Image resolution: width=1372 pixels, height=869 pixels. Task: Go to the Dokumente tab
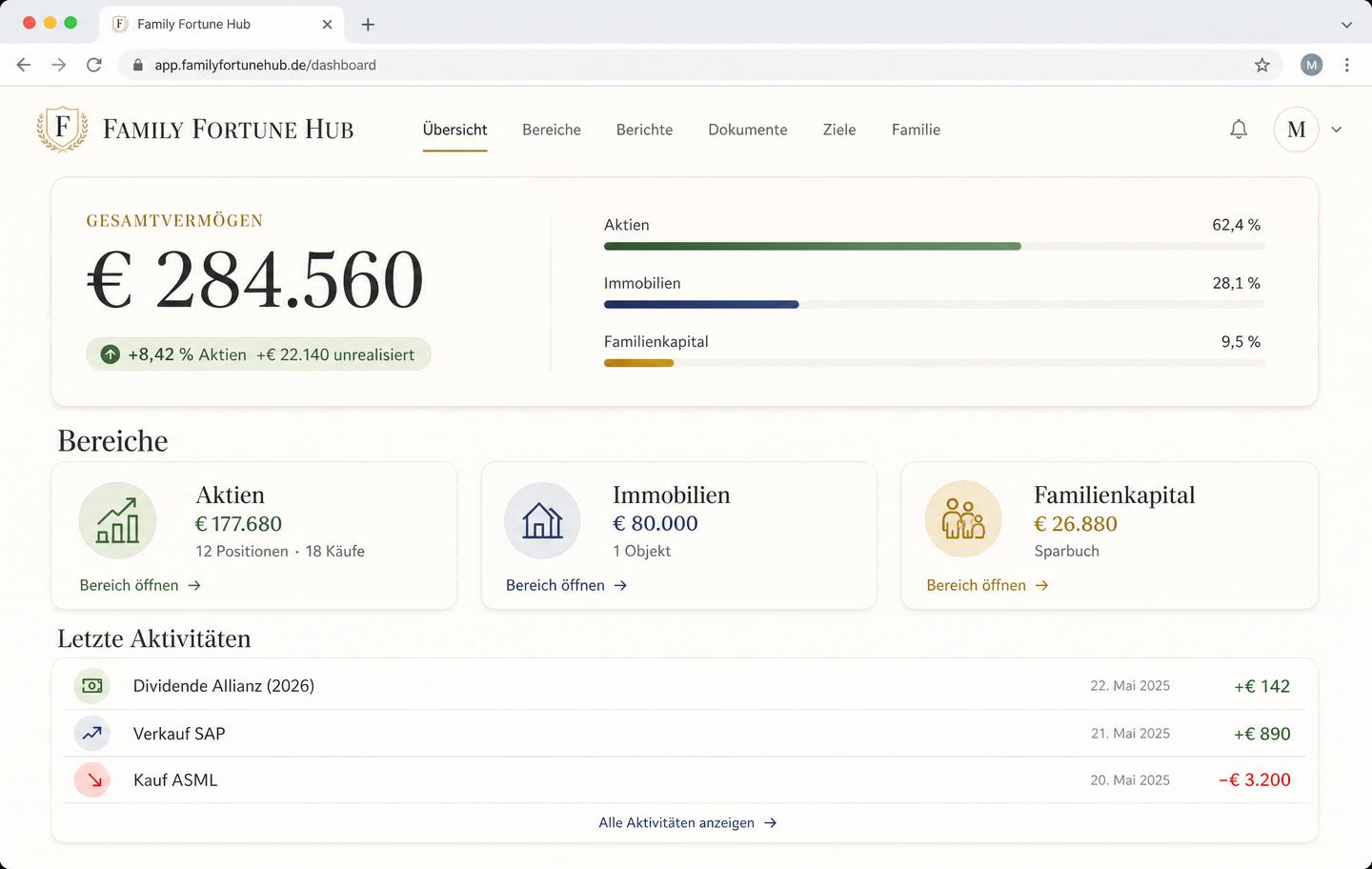(x=748, y=130)
